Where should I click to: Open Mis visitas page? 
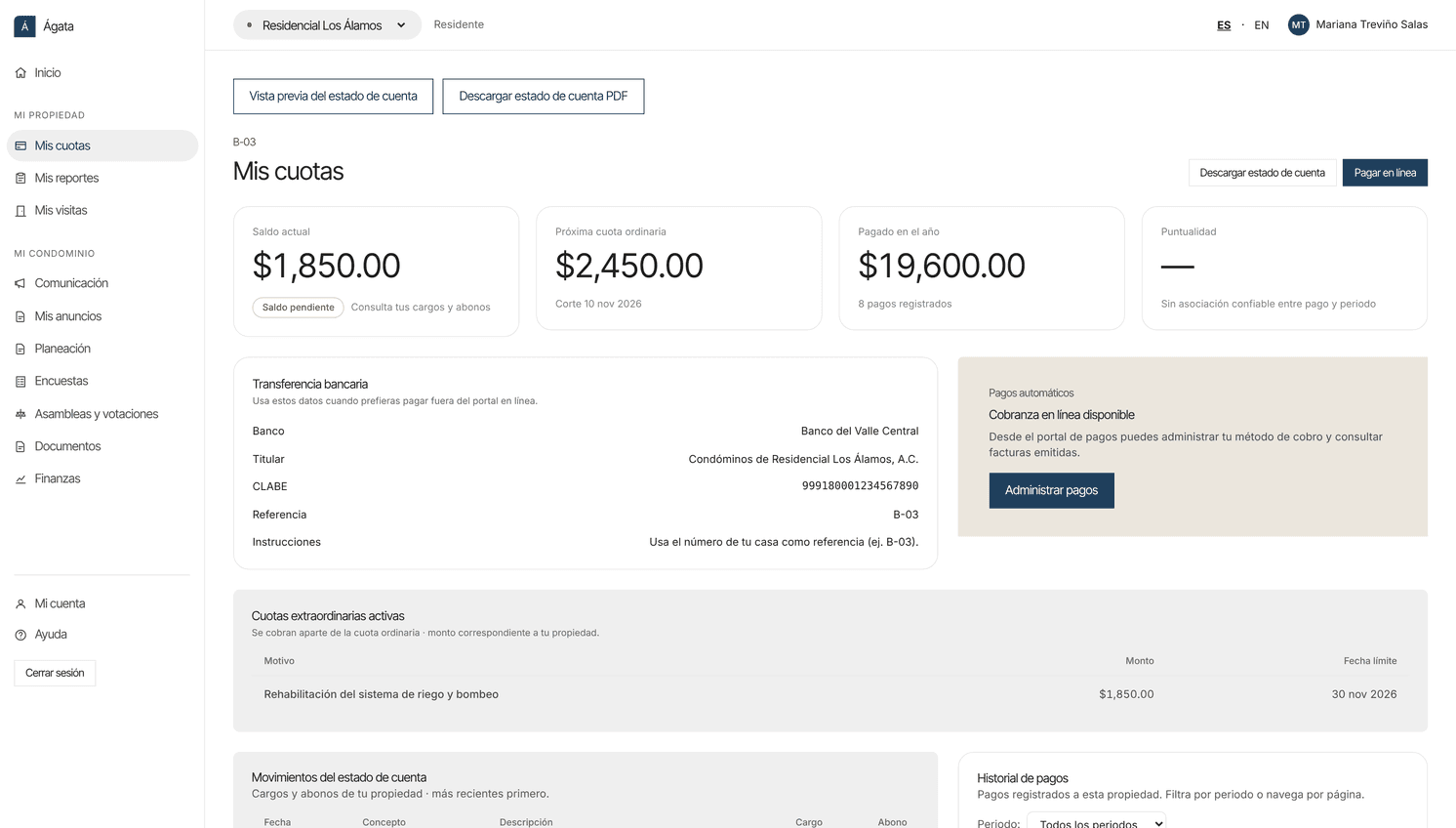[x=102, y=211]
